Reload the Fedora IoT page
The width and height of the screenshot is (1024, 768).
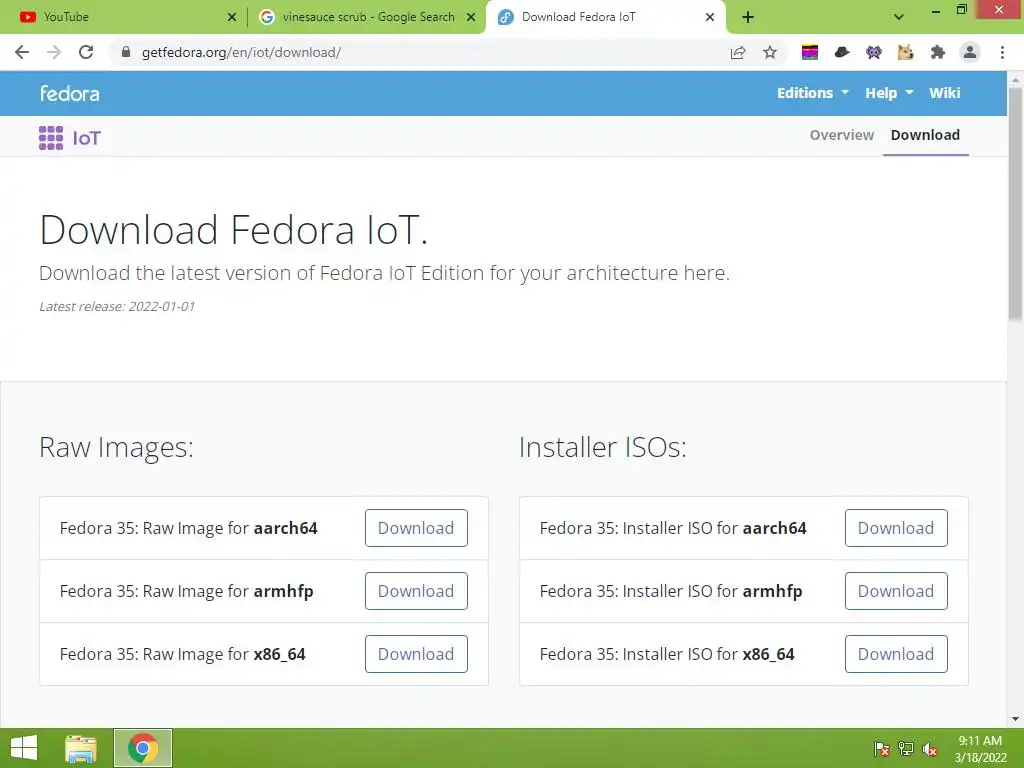(x=86, y=52)
